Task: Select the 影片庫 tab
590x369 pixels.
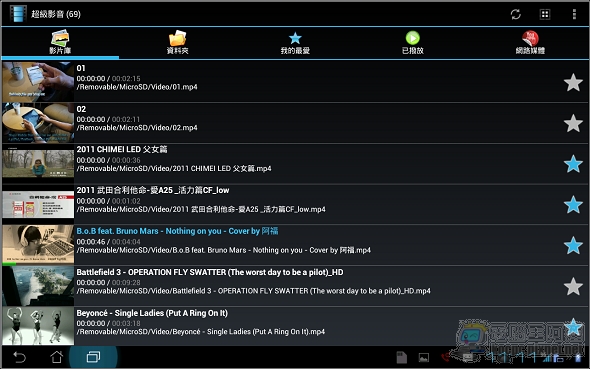Action: pyautogui.click(x=60, y=42)
